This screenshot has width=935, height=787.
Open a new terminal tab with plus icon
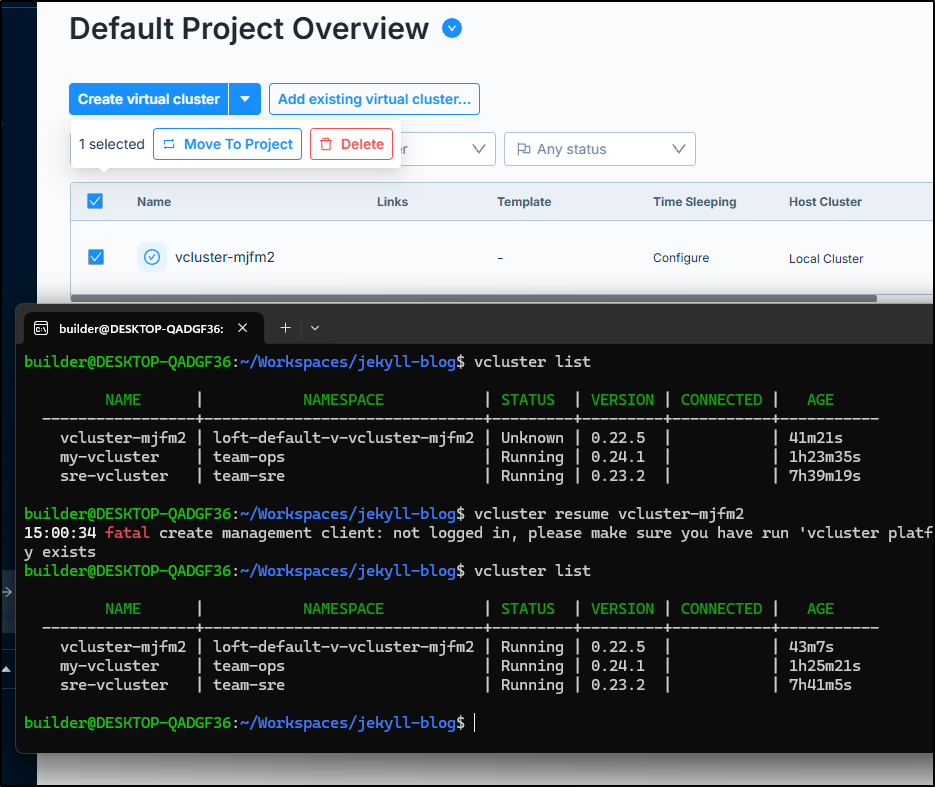pyautogui.click(x=286, y=328)
